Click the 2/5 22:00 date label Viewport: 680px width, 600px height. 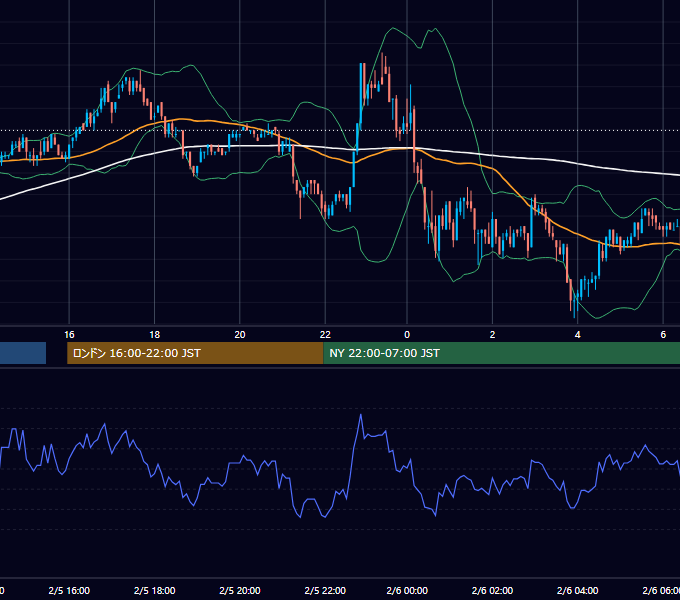point(325,590)
